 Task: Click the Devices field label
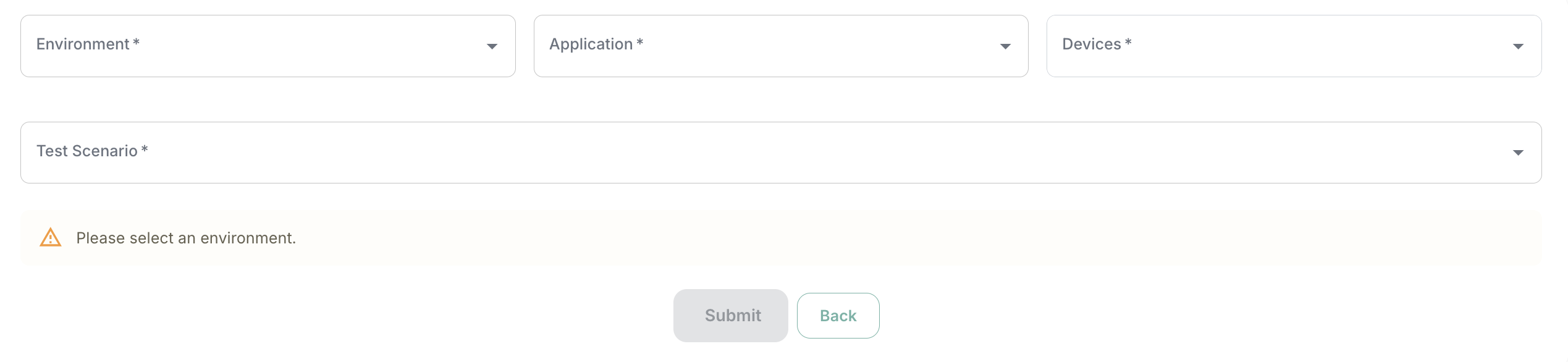pos(1092,44)
